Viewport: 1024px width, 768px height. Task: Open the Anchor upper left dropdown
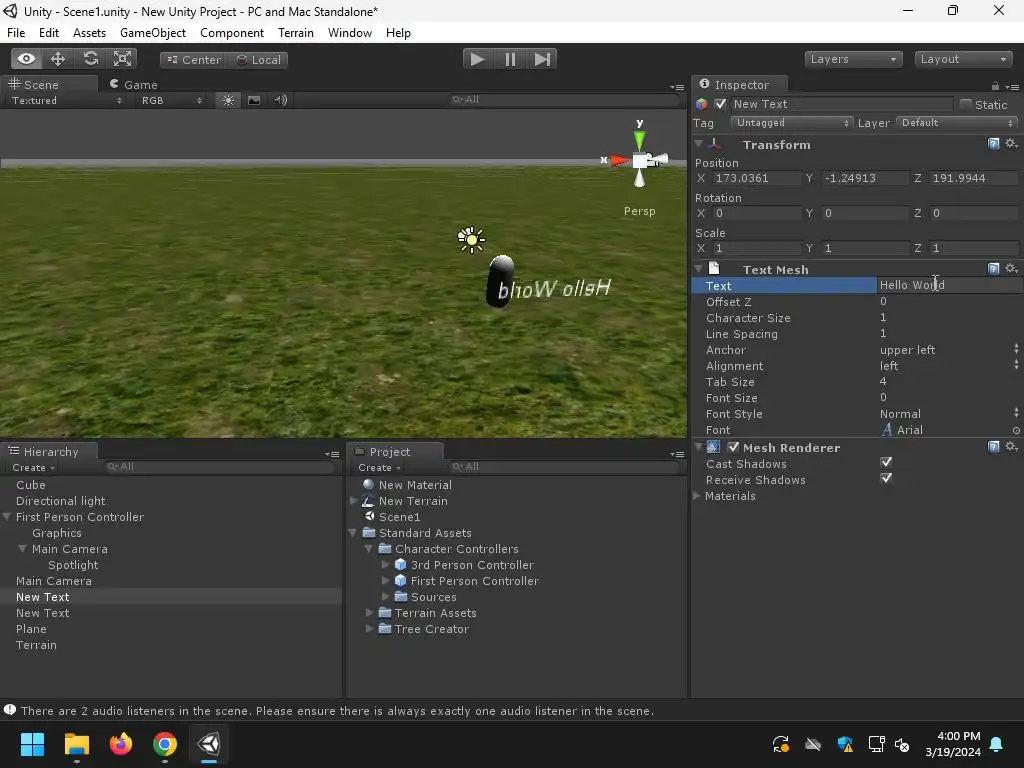point(949,350)
